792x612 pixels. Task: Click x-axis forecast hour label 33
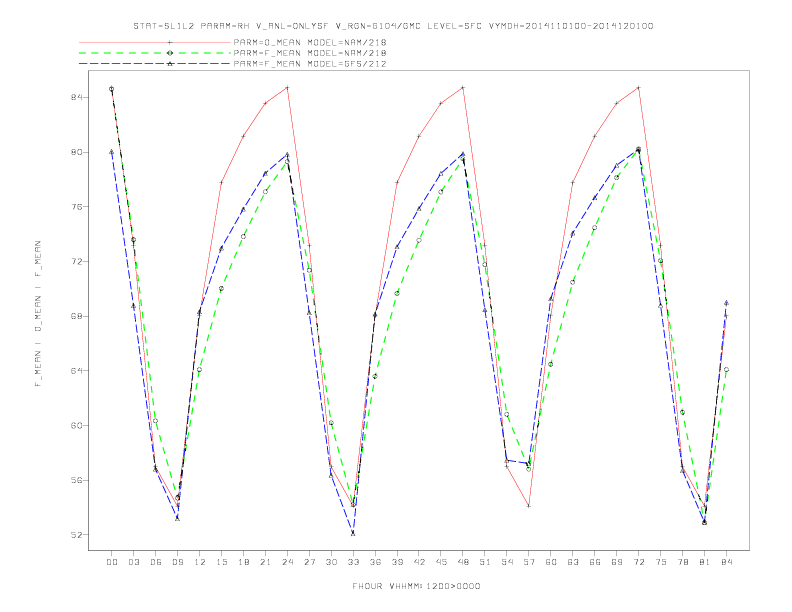[353, 562]
